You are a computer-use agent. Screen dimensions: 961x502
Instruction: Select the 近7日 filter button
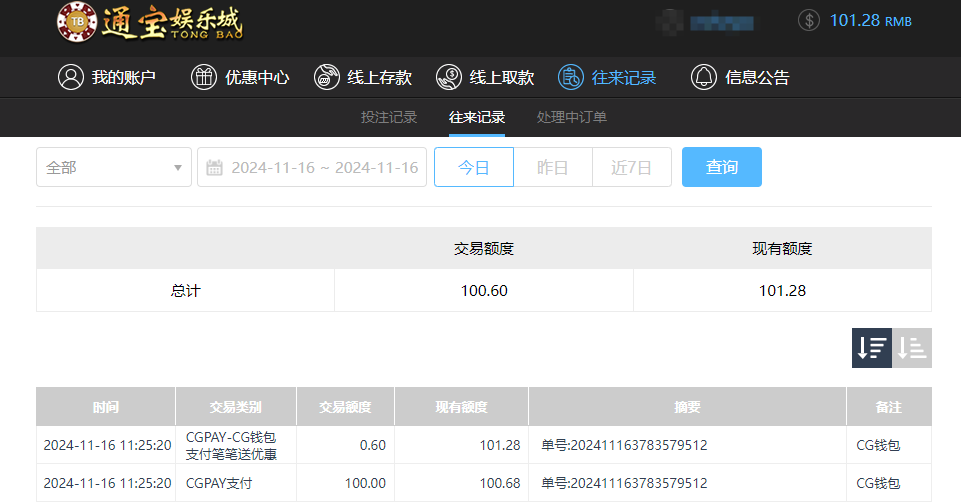pyautogui.click(x=631, y=167)
